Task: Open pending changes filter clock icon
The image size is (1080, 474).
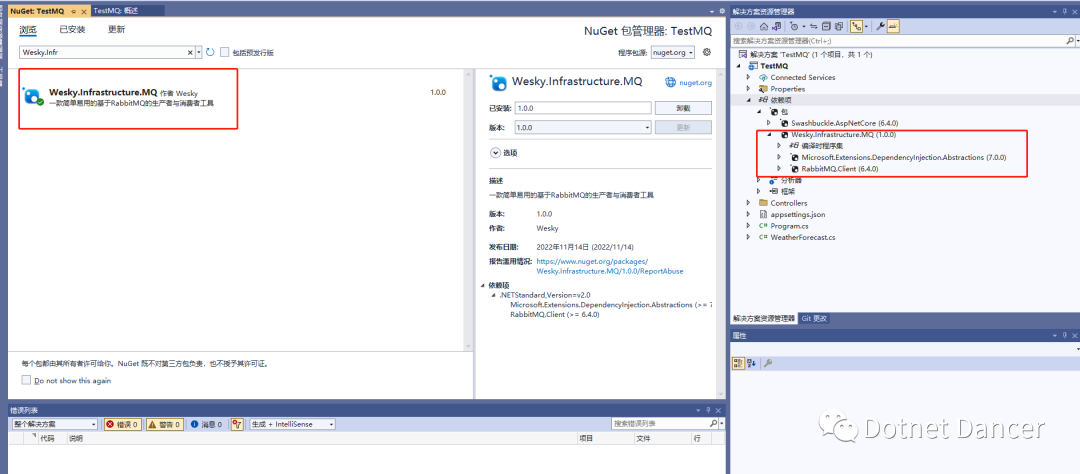Action: [x=794, y=26]
